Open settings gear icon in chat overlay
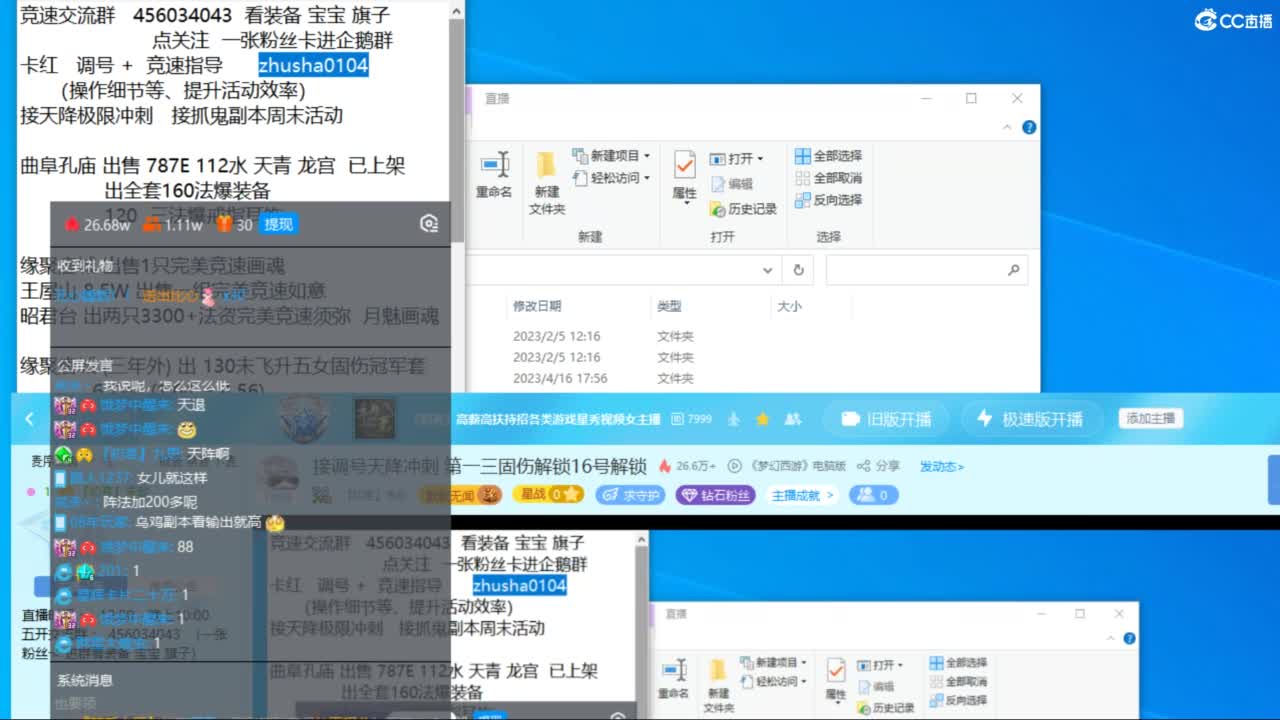1280x720 pixels. (x=429, y=224)
